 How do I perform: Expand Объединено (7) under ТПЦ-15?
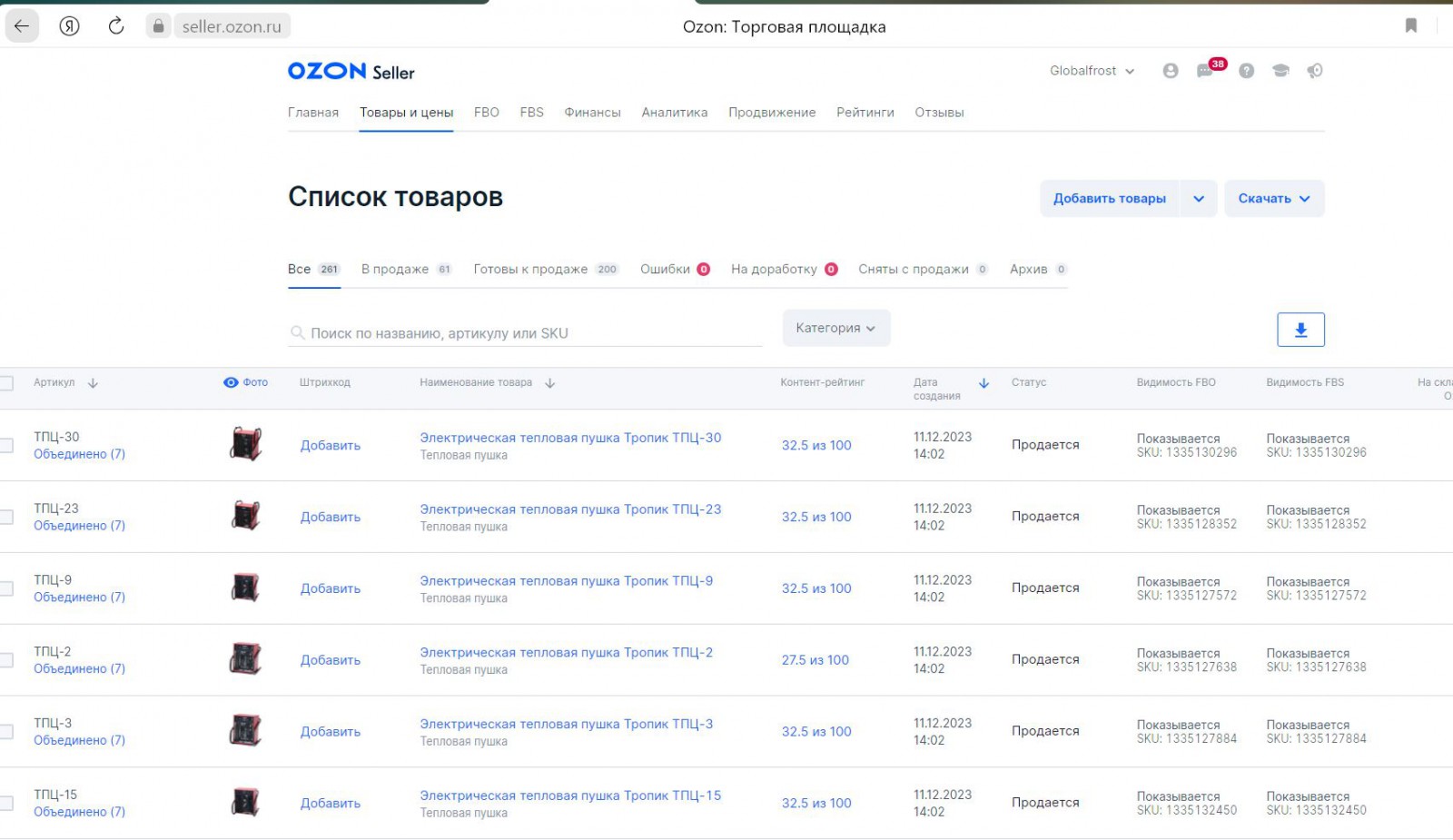[x=79, y=812]
